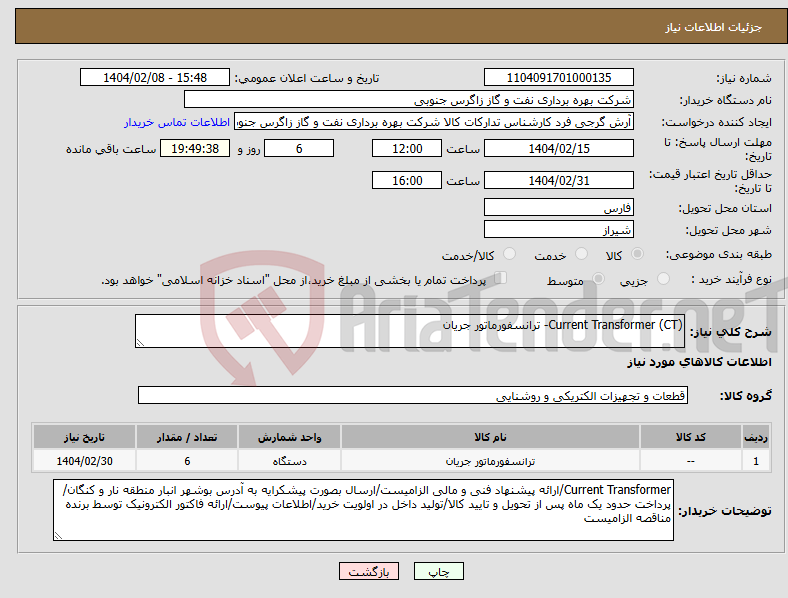Click the شماره نیاز field 1104091701000135
788x598 pixels.
(558, 77)
